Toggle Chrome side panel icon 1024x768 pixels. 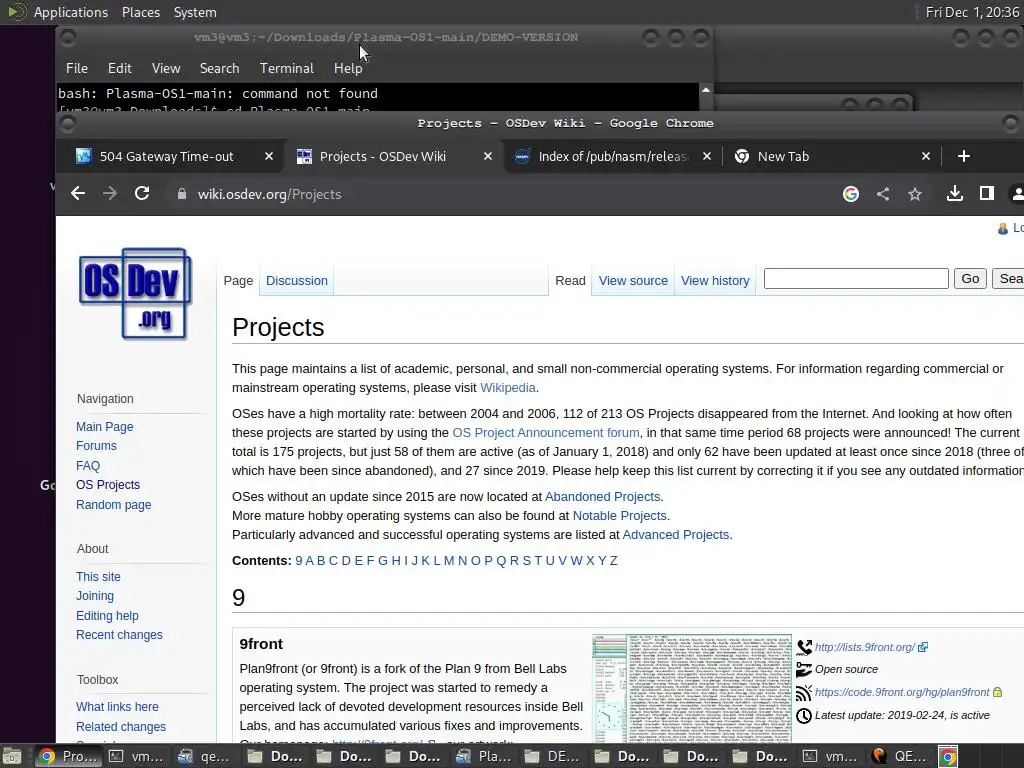pyautogui.click(x=987, y=193)
